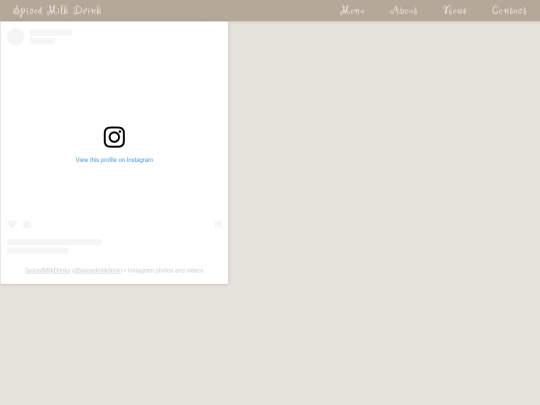Click the heart like icon placeholder
Screen dimensions: 540x405
click(12, 224)
